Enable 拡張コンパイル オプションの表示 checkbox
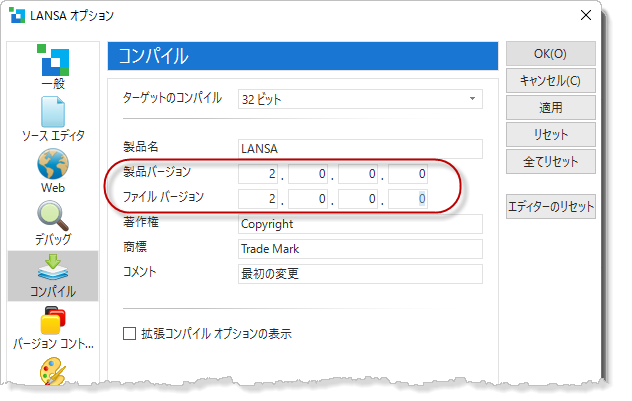 [x=129, y=334]
